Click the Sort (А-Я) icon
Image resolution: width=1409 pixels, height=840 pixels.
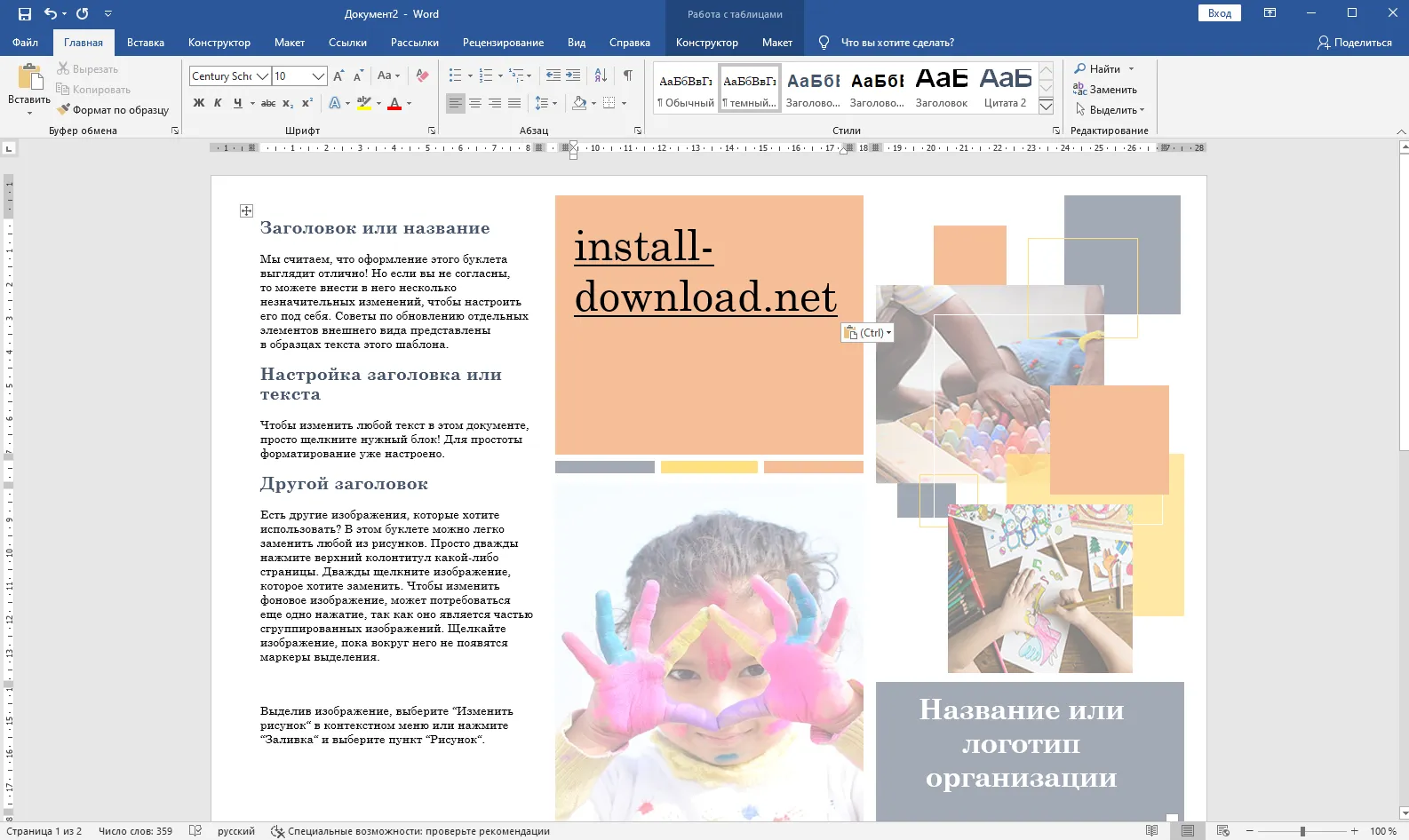[601, 76]
